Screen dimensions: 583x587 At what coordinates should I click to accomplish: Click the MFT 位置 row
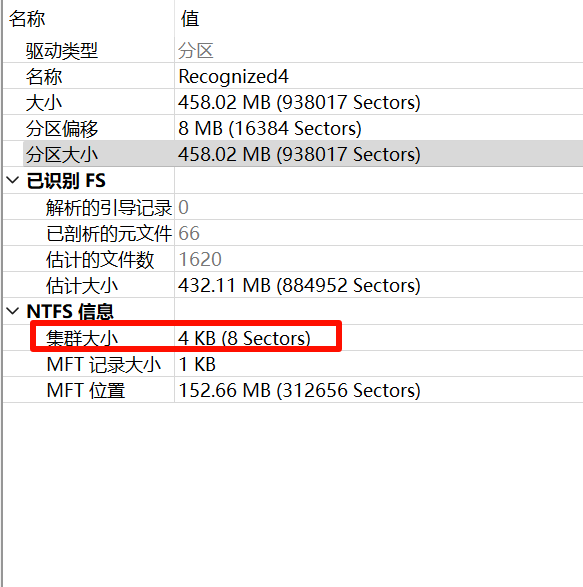(x=293, y=390)
